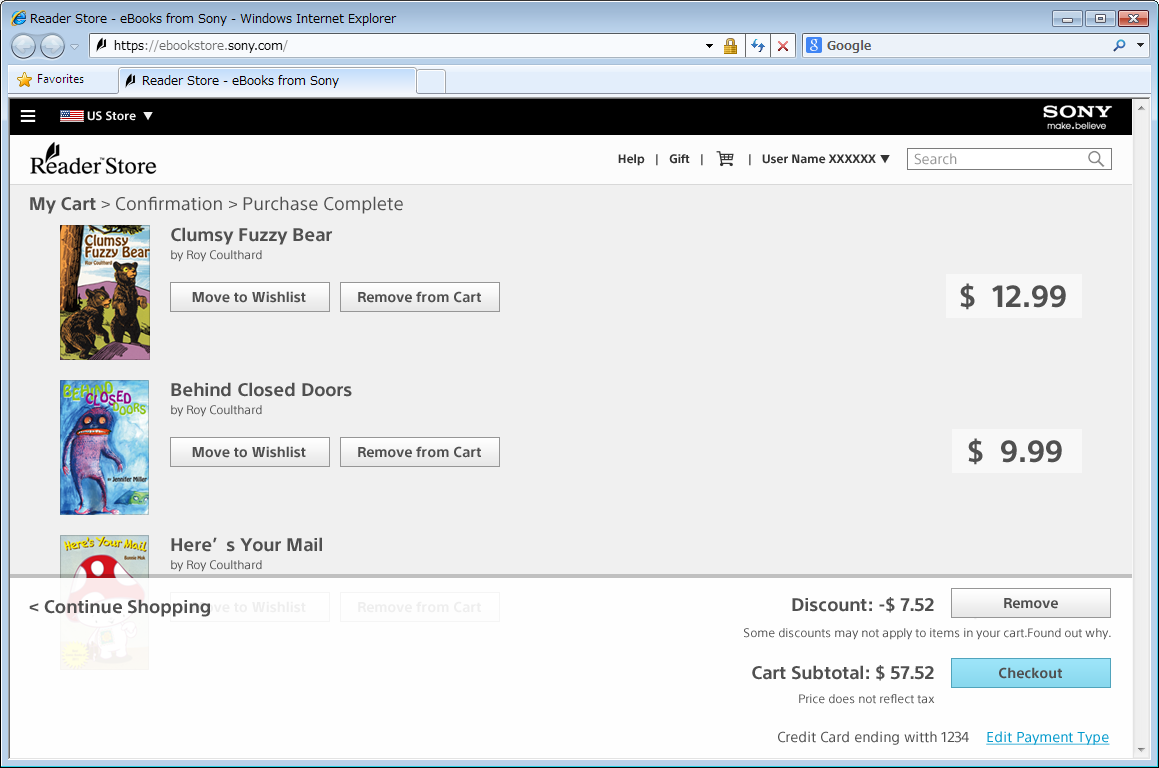This screenshot has height=768, width=1159.
Task: Click the refresh page icon
Action: click(x=758, y=46)
